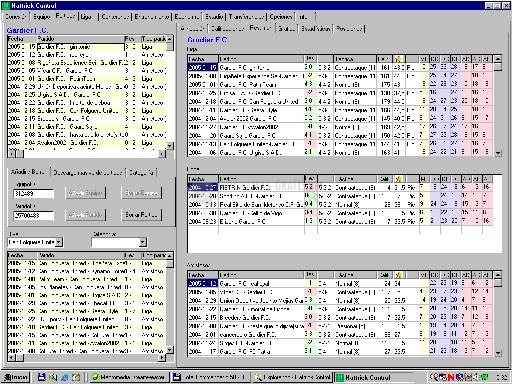Open the Info tab
The width and height of the screenshot is (512, 384).
[304, 16]
